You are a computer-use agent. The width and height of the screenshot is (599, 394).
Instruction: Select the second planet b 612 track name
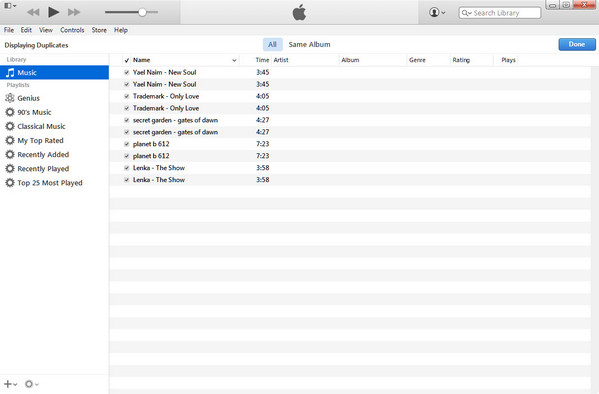click(151, 156)
